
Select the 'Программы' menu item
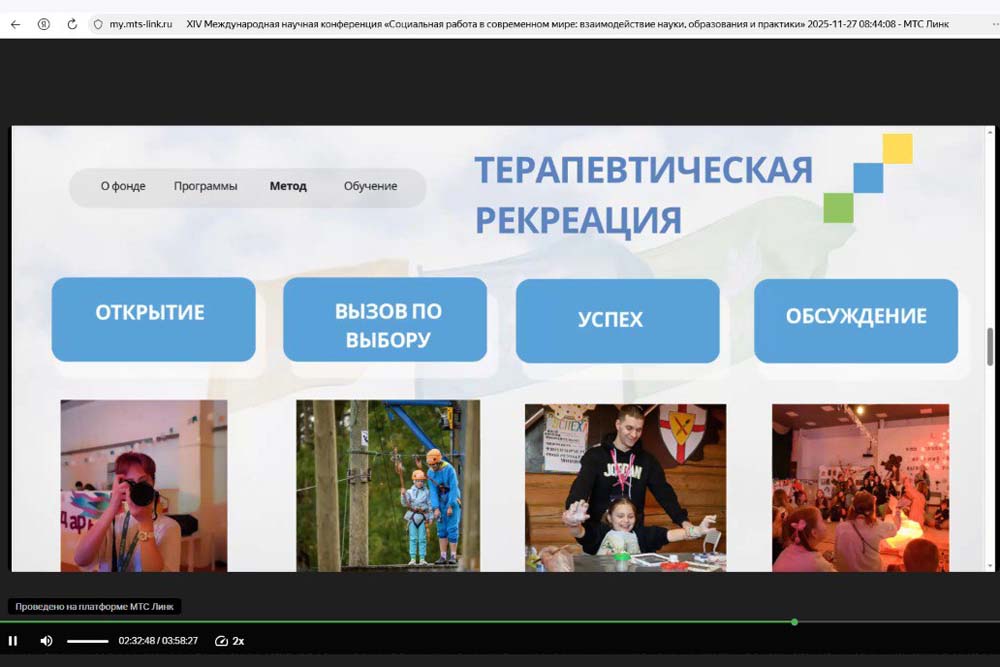[205, 186]
